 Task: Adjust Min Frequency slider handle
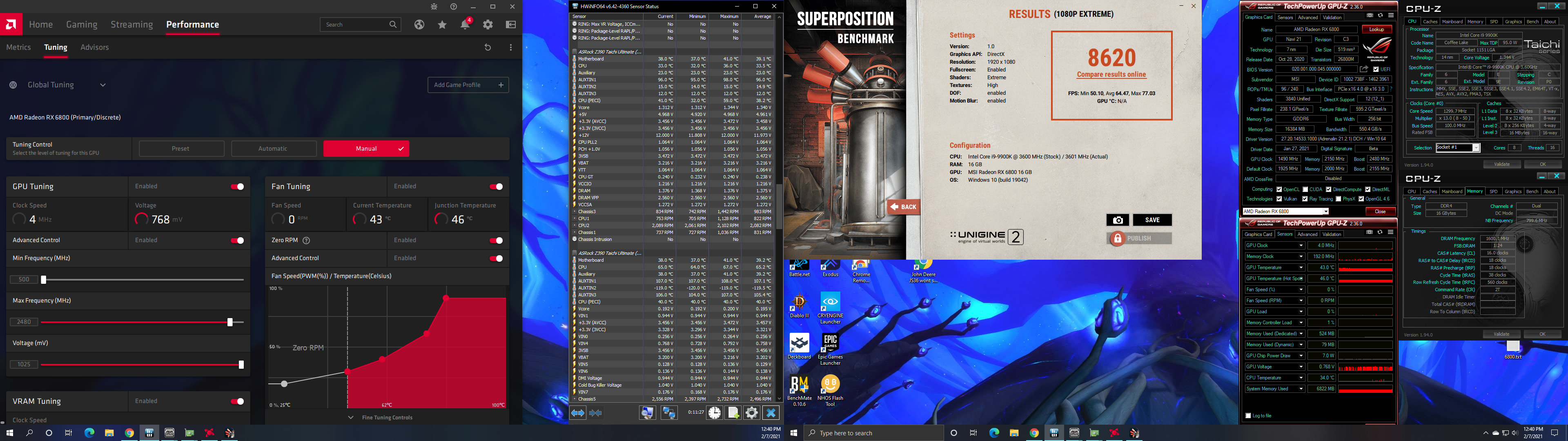[x=43, y=280]
